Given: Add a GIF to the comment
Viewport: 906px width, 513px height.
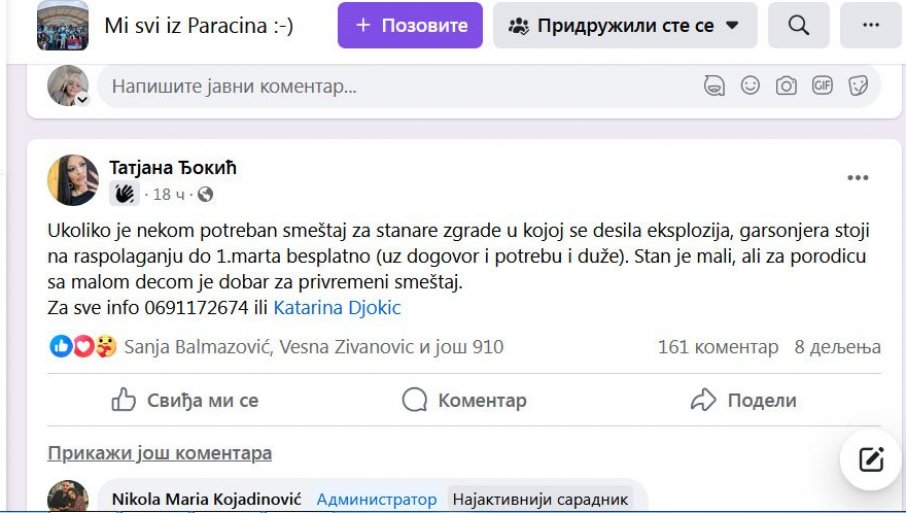Looking at the screenshot, I should coord(822,86).
